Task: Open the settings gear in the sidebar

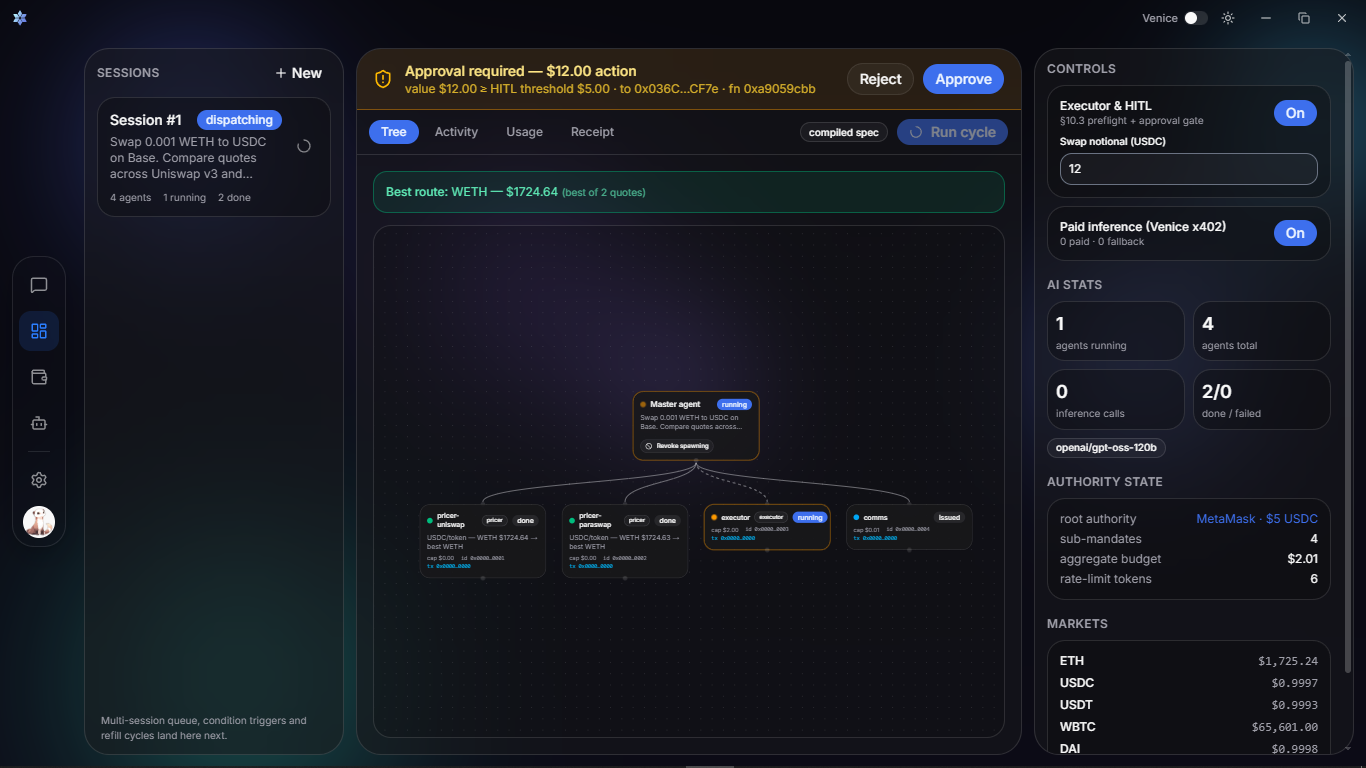Action: click(39, 480)
